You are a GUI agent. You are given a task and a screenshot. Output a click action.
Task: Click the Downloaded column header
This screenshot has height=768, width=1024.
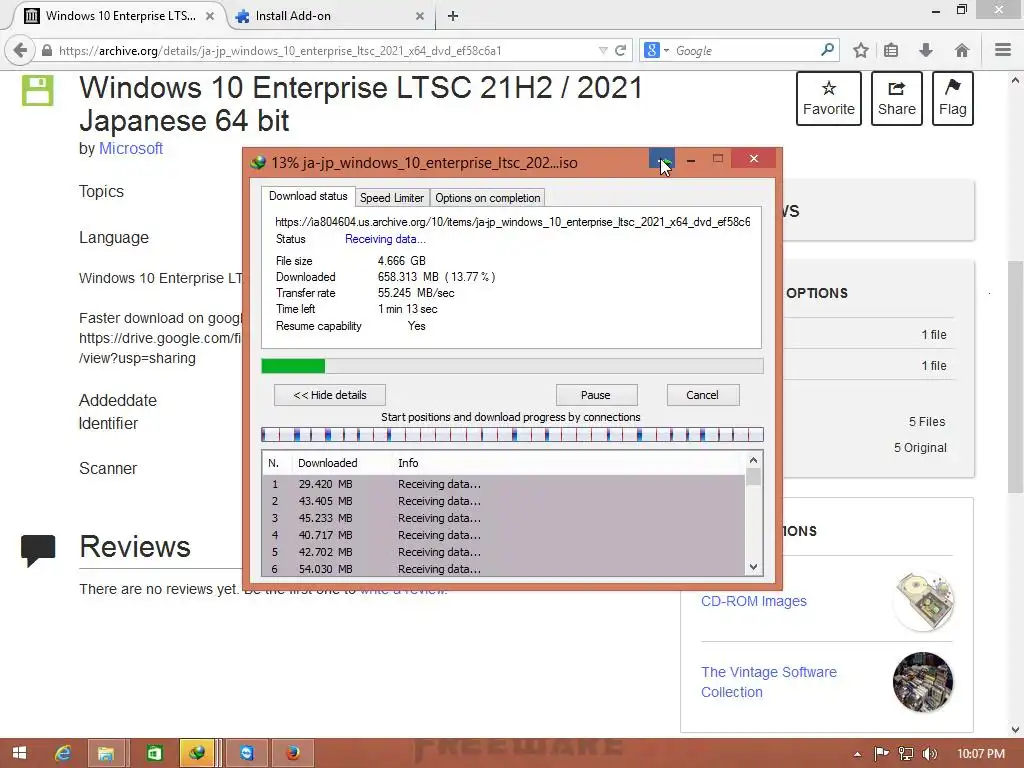327,463
